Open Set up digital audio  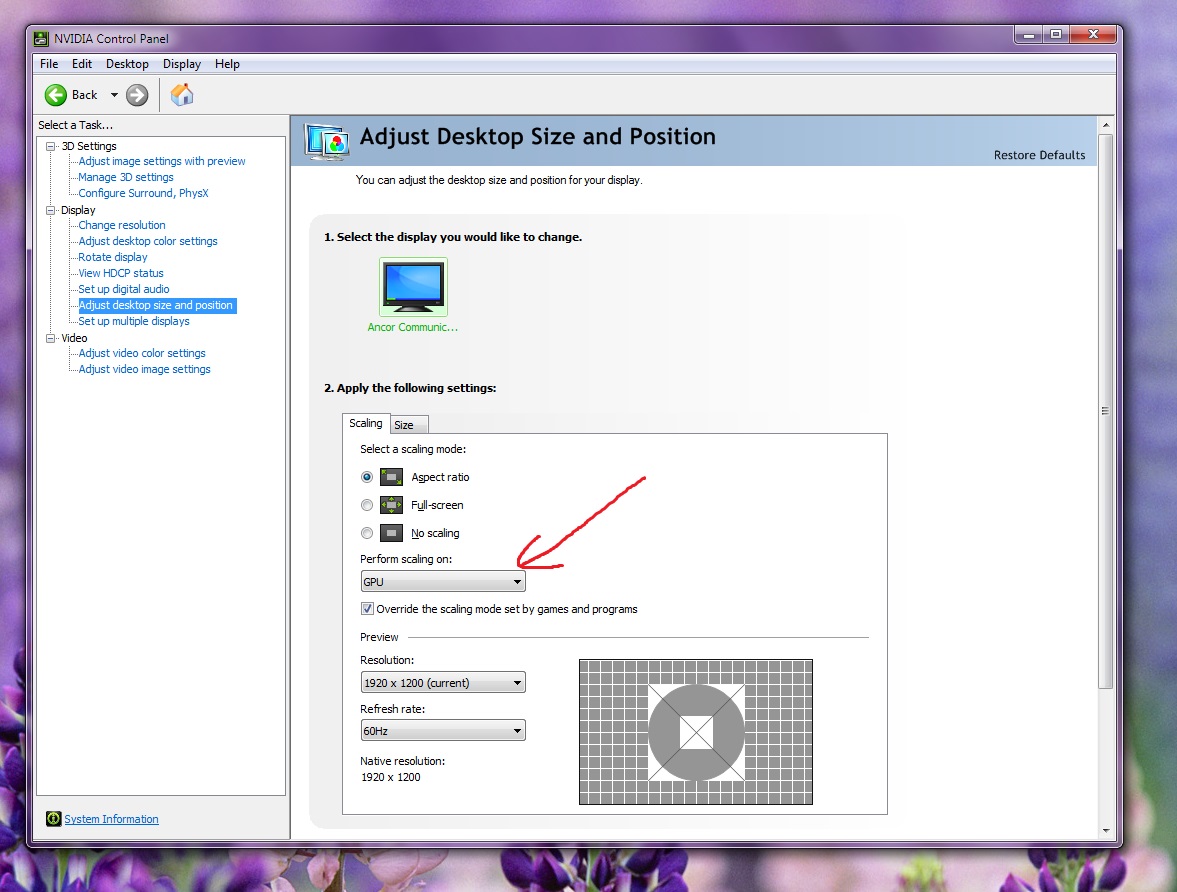click(x=124, y=289)
